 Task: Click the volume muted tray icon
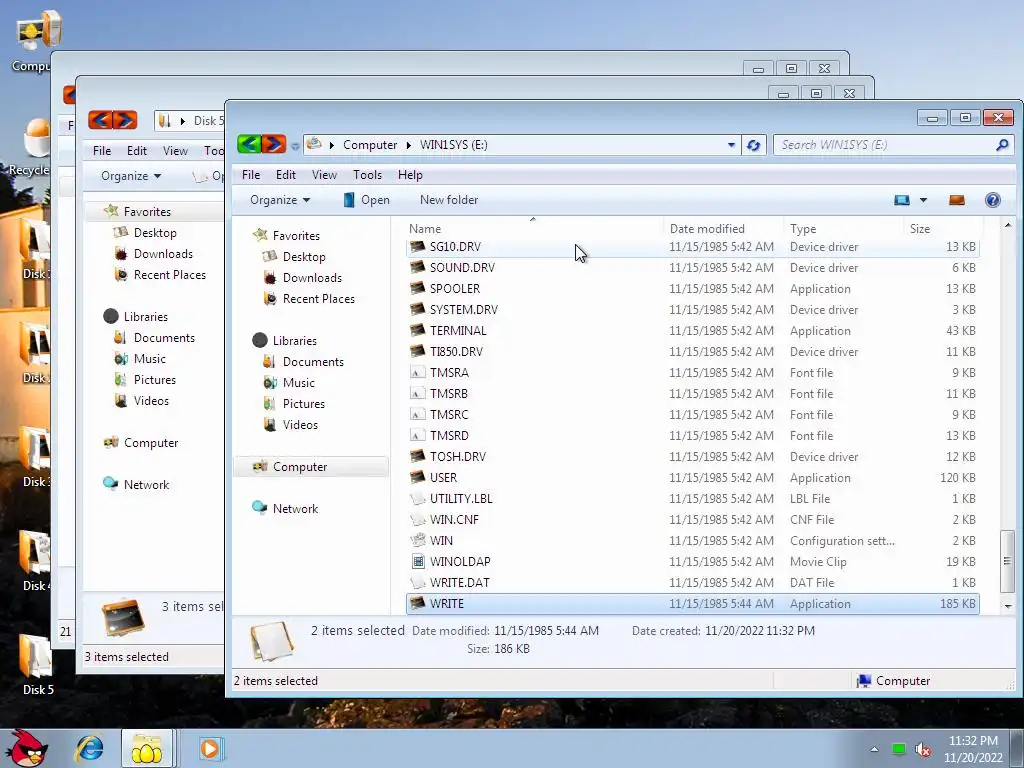pyautogui.click(x=923, y=750)
